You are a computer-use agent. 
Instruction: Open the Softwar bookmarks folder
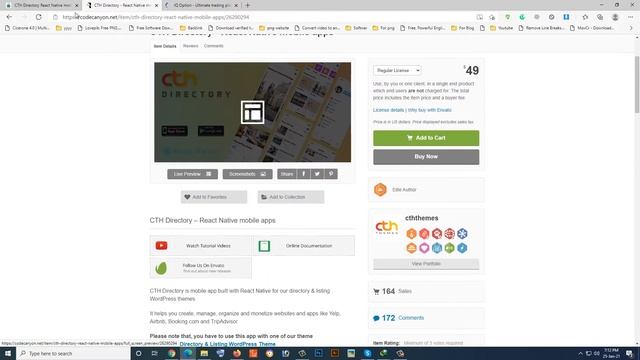click(x=356, y=28)
